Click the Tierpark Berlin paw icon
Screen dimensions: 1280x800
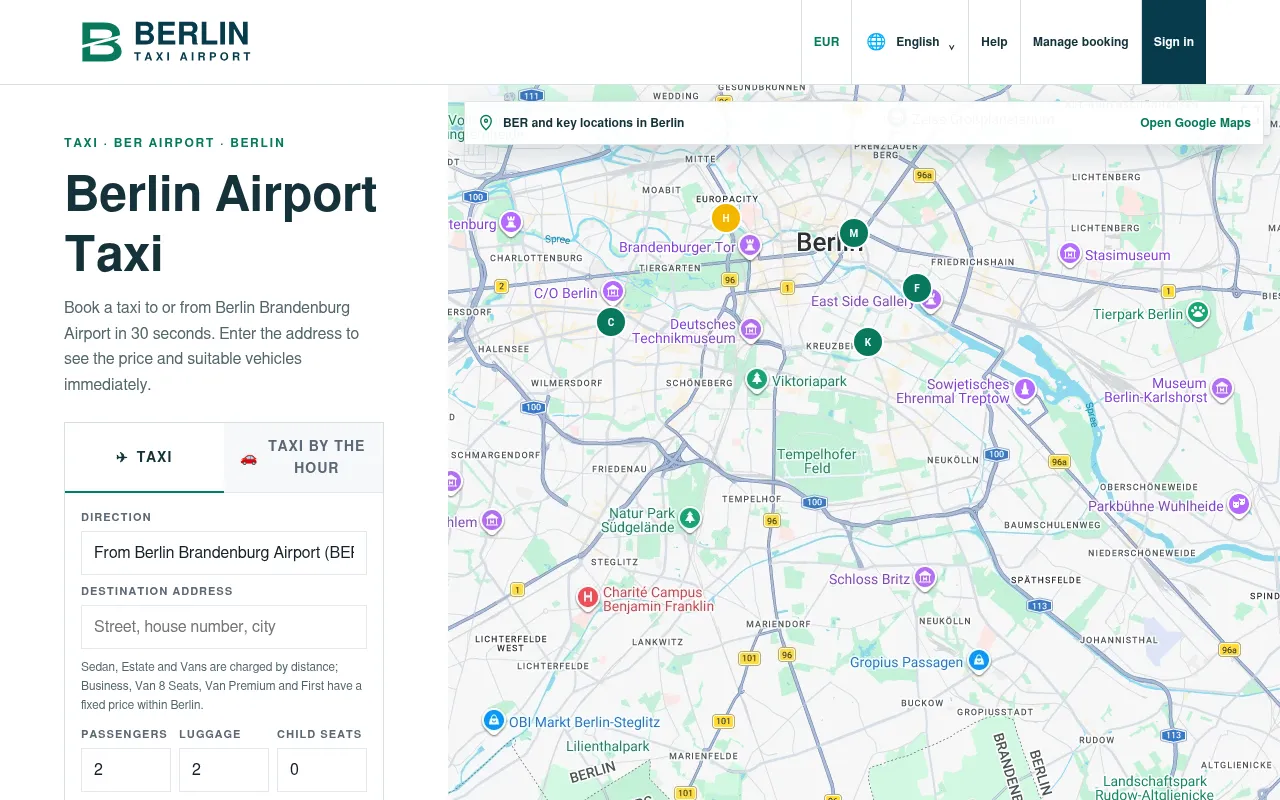[1198, 313]
